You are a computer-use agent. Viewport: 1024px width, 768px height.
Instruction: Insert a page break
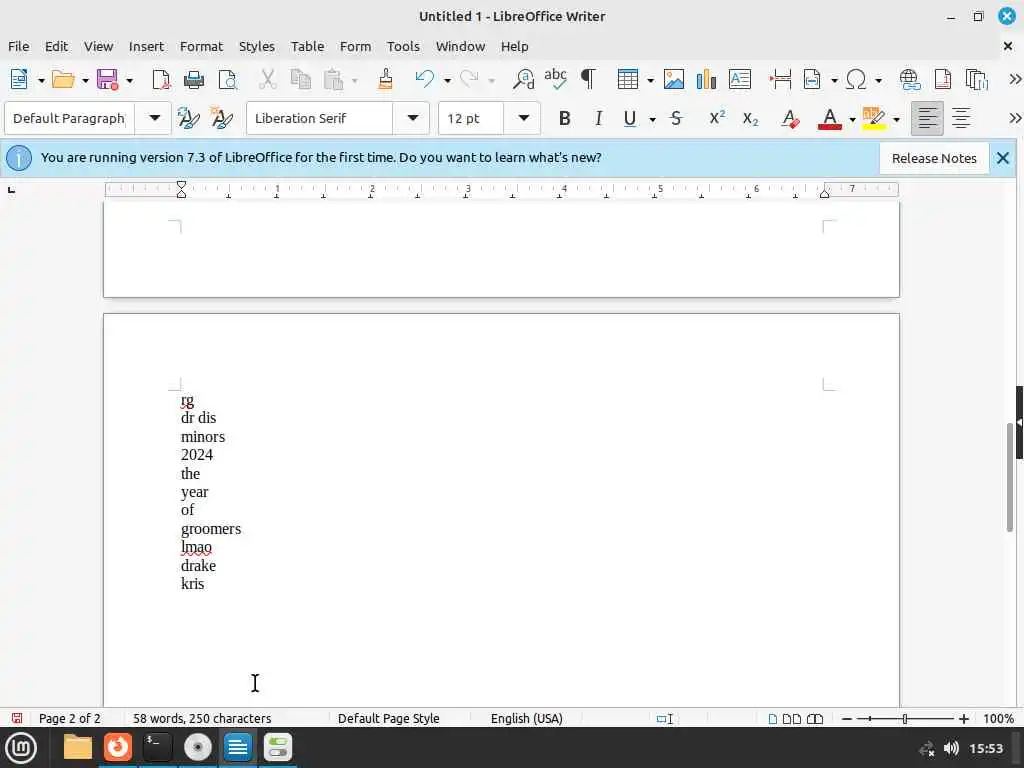(780, 79)
